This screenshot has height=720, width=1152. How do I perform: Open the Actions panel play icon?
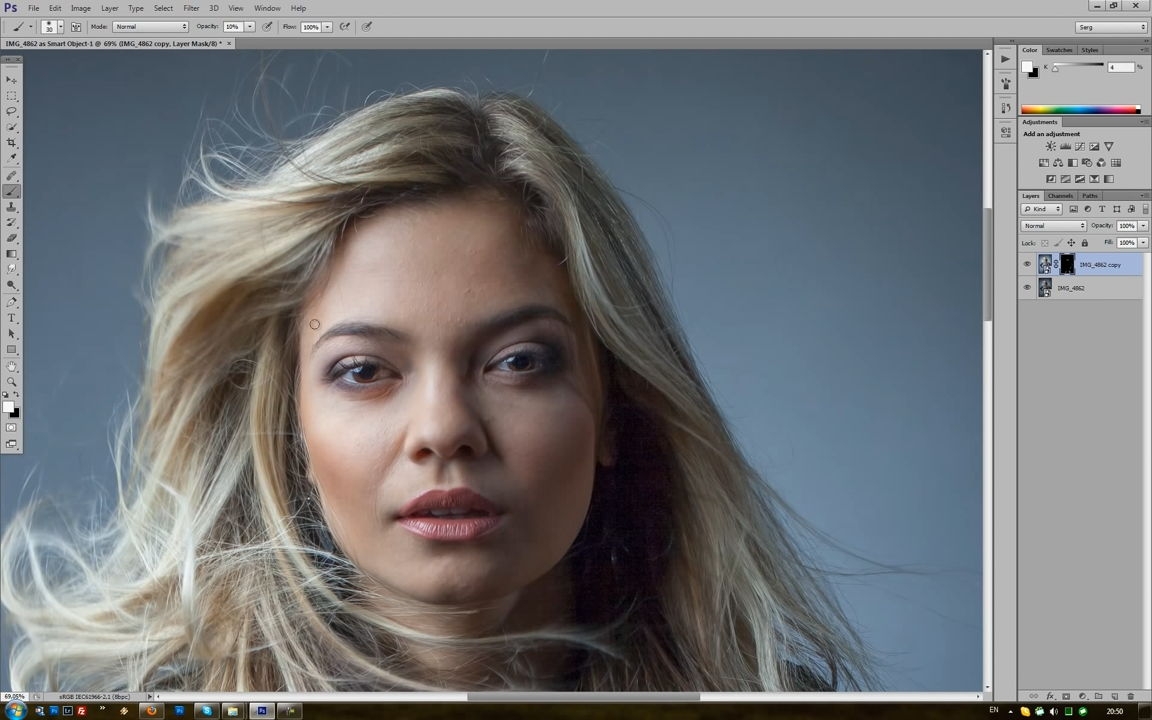point(1005,59)
